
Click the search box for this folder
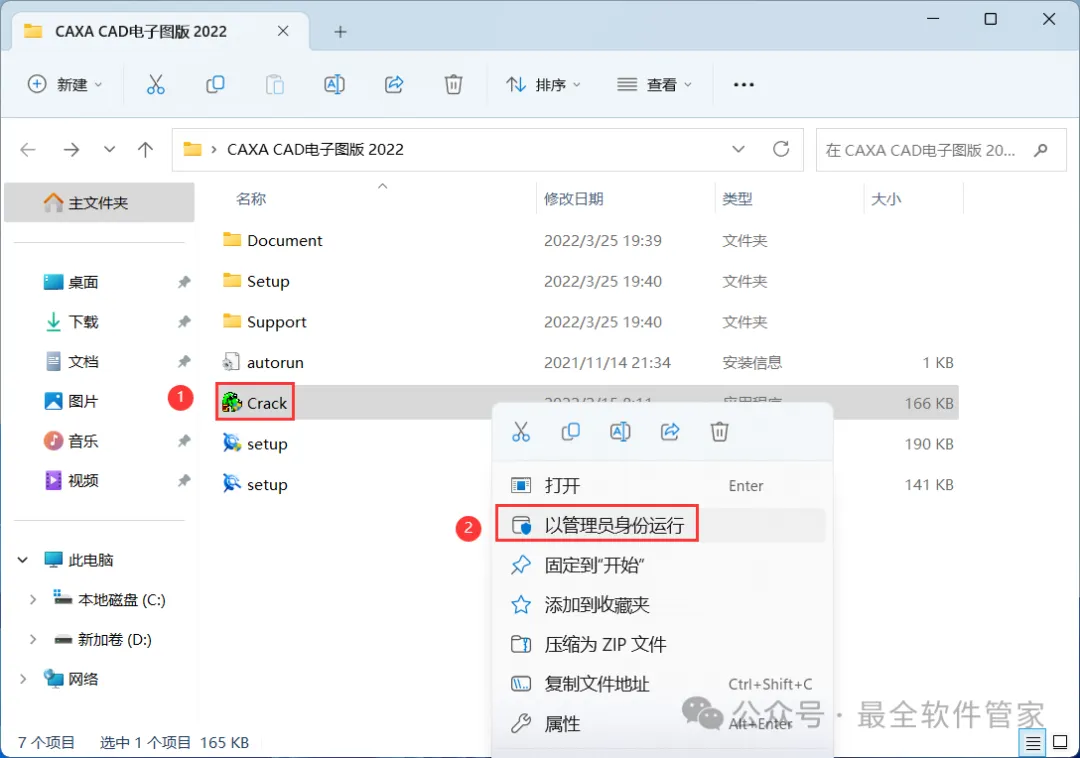click(941, 149)
